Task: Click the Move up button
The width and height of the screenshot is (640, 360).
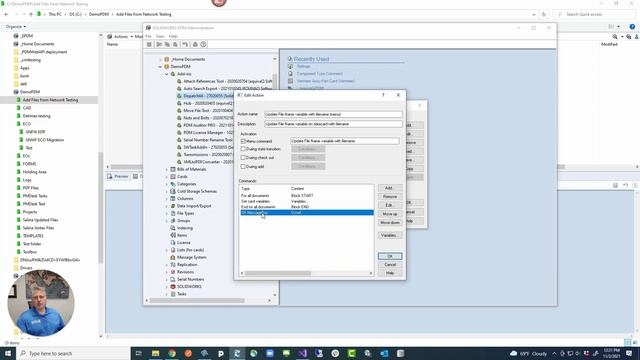Action: pyautogui.click(x=389, y=214)
